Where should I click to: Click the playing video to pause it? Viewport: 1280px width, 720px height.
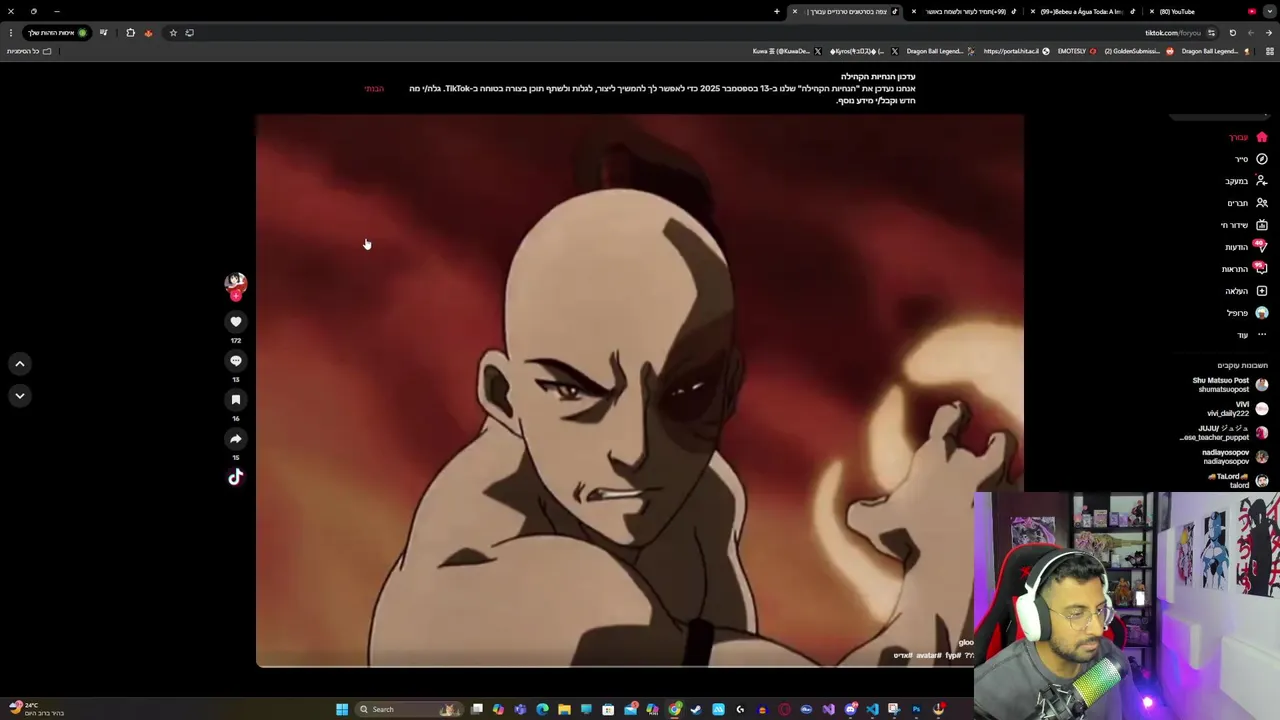coord(640,390)
